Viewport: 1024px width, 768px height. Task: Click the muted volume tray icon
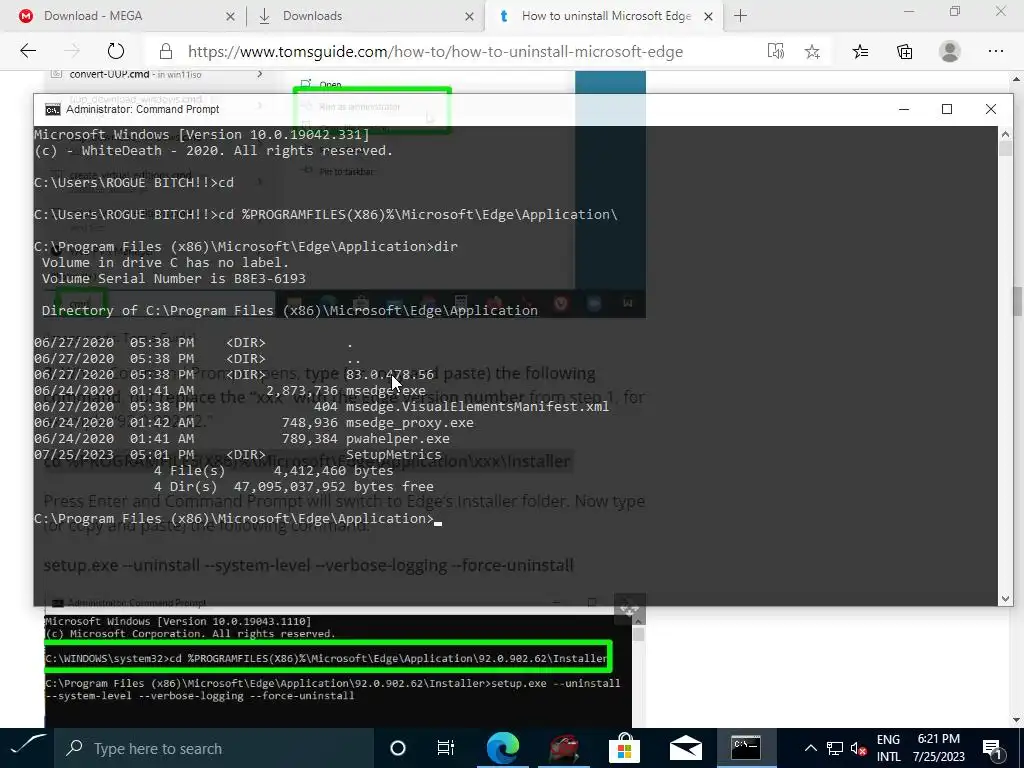point(859,749)
